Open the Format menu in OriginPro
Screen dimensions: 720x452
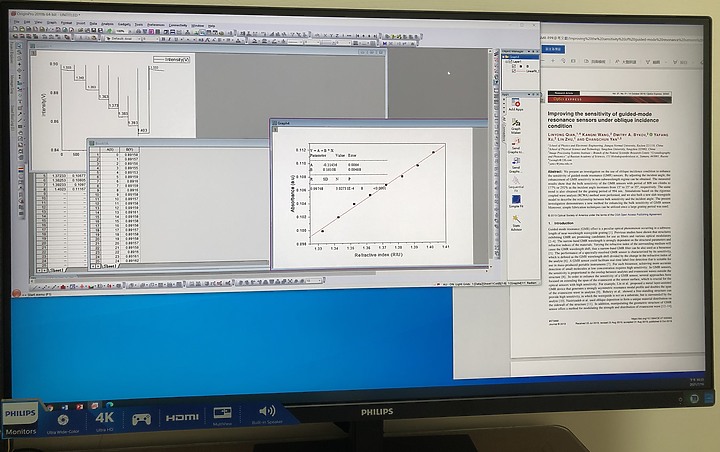point(67,23)
